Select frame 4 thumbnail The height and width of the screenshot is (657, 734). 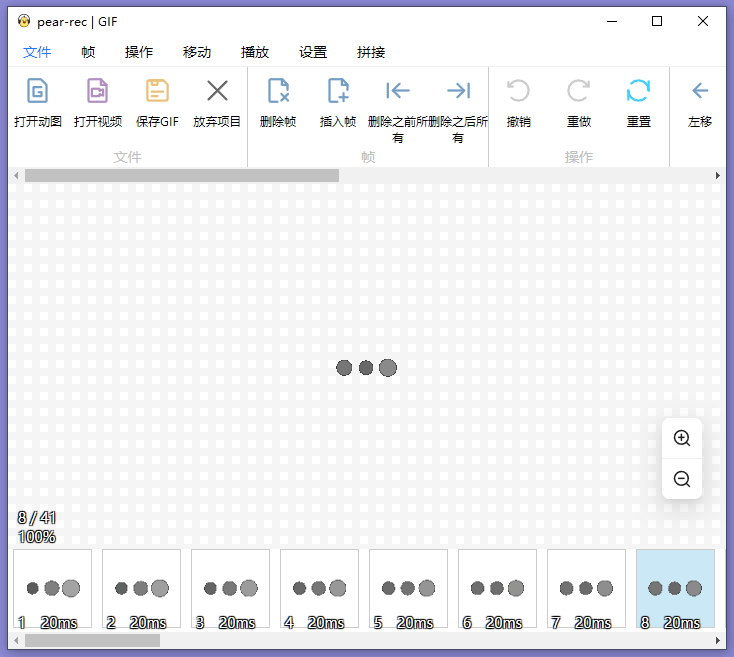point(319,589)
